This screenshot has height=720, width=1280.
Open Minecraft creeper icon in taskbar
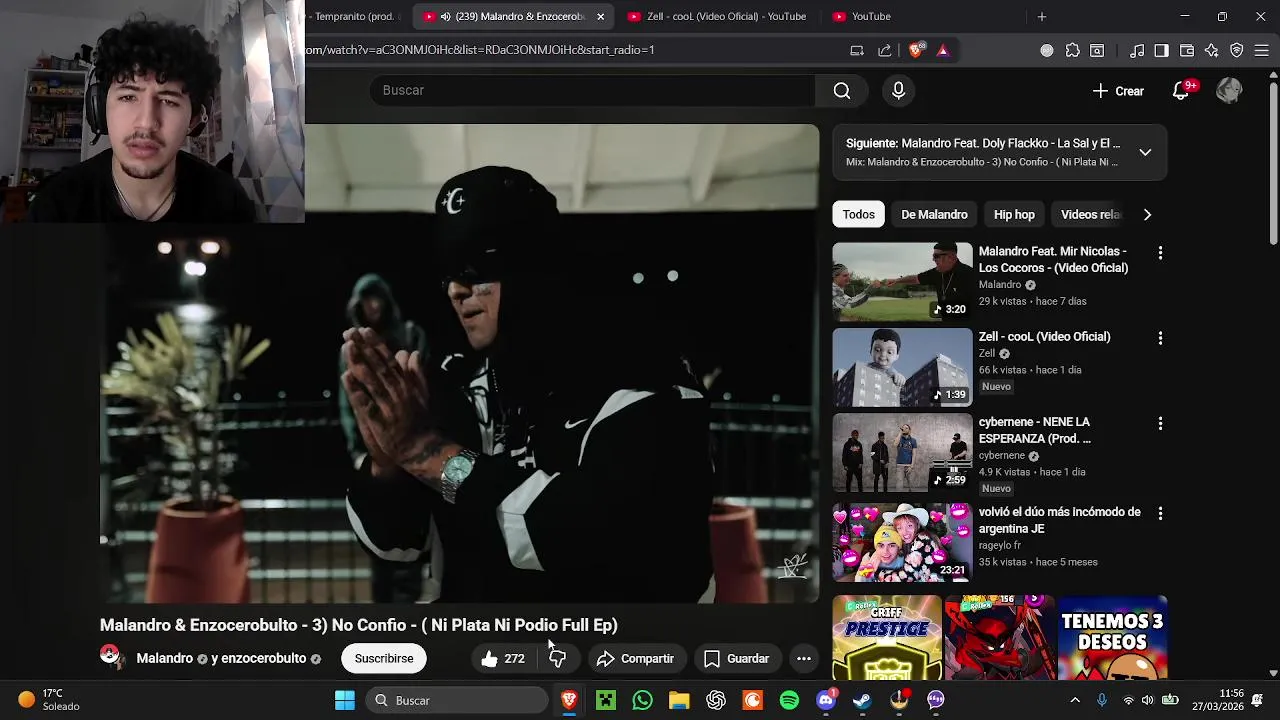pos(606,701)
